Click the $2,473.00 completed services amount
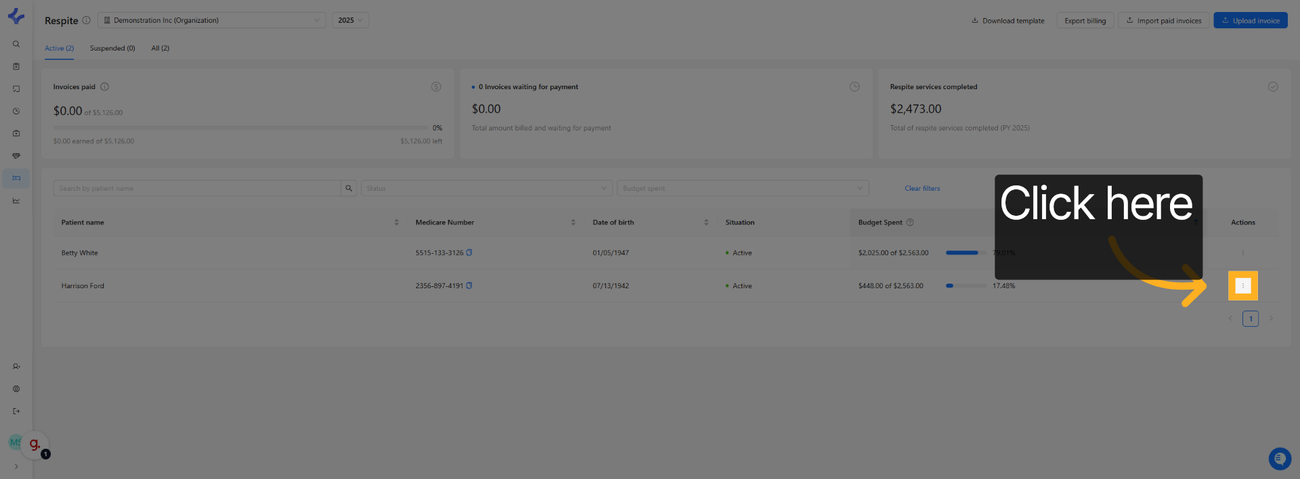The height and width of the screenshot is (479, 1300). (x=915, y=108)
